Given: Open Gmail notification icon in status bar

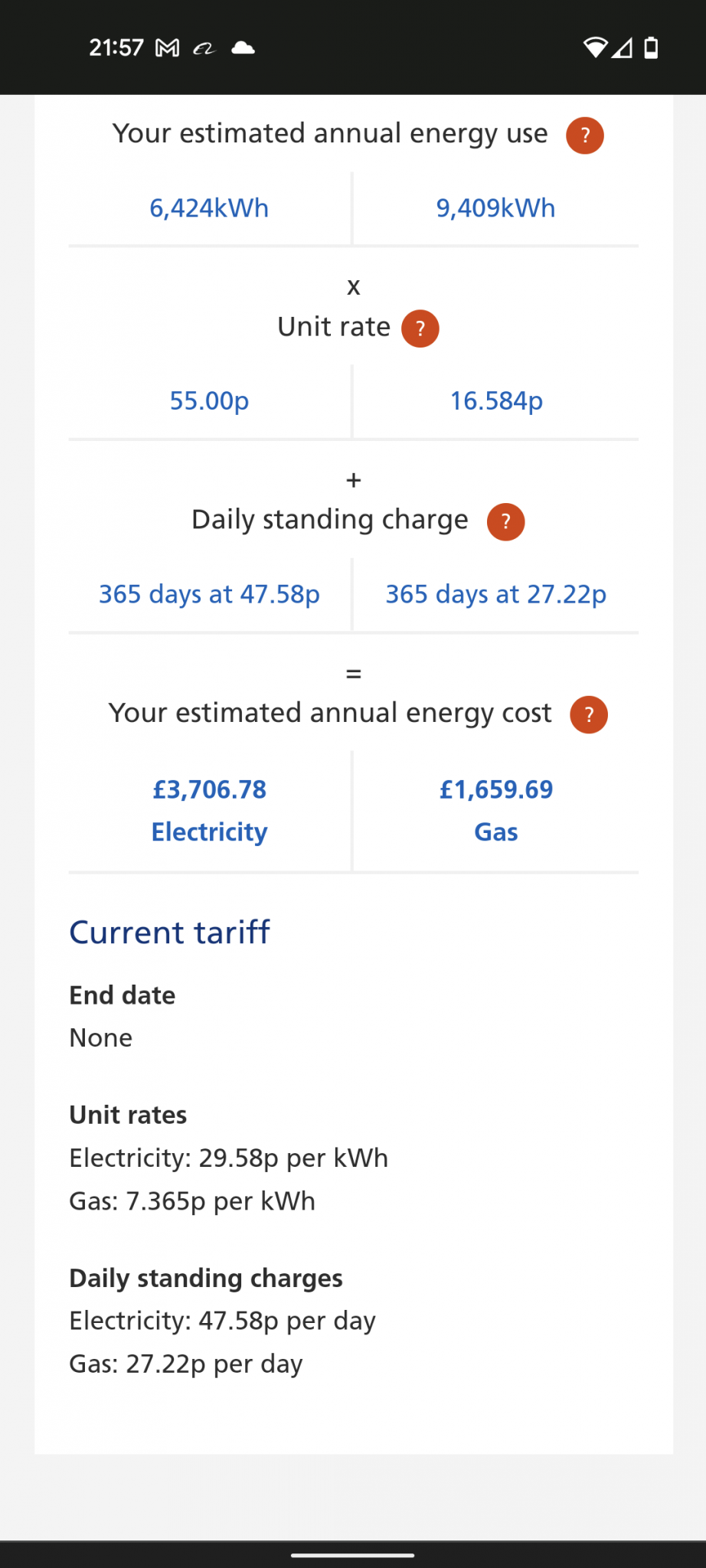Looking at the screenshot, I should tap(168, 48).
